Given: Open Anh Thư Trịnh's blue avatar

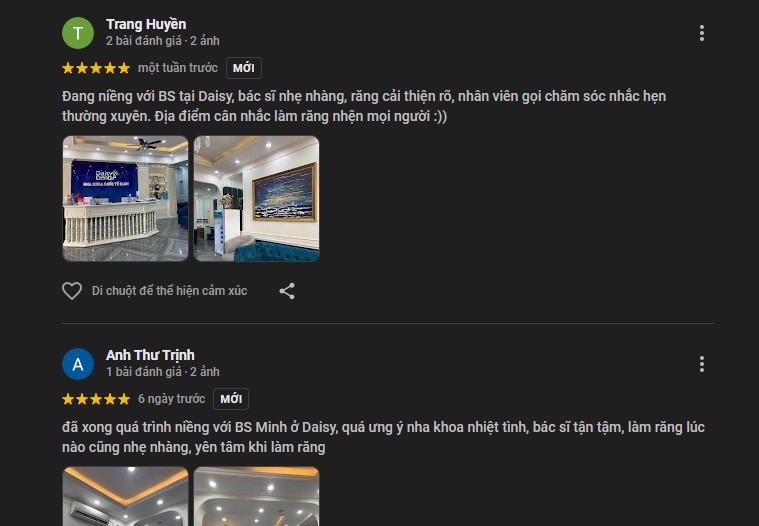Looking at the screenshot, I should coord(78,364).
